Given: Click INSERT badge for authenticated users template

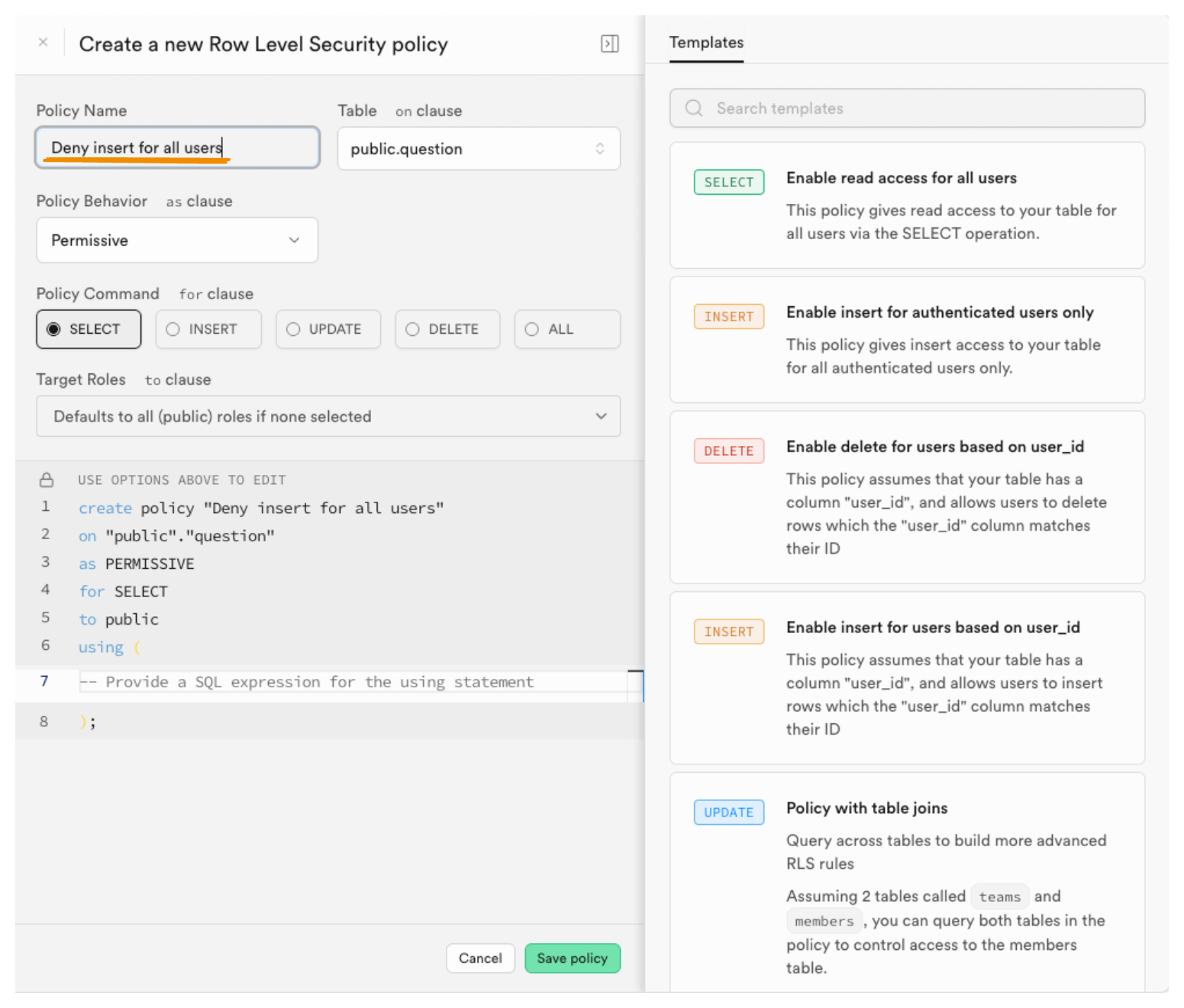Looking at the screenshot, I should click(x=728, y=317).
